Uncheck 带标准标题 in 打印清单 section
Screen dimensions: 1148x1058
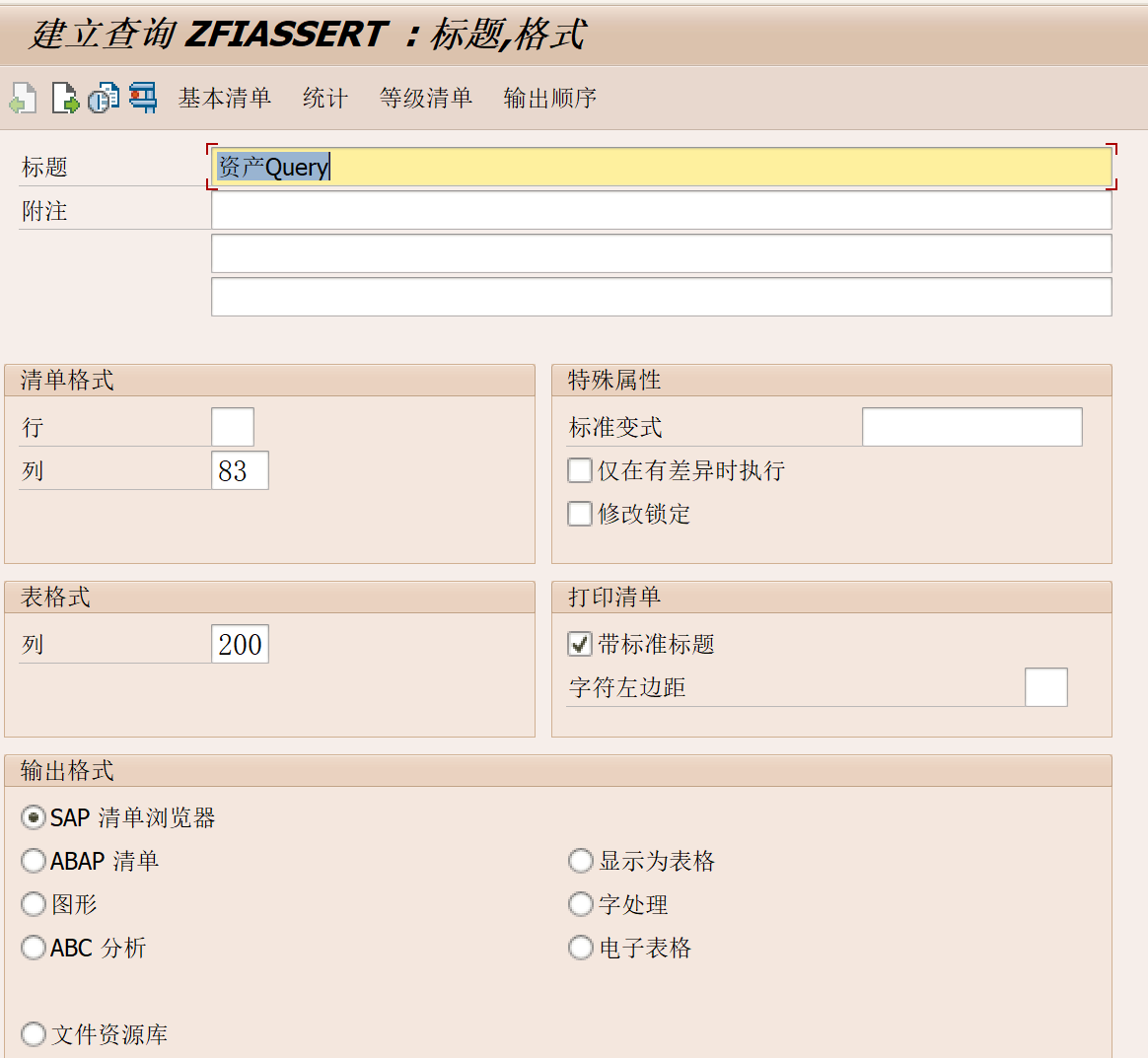[579, 644]
